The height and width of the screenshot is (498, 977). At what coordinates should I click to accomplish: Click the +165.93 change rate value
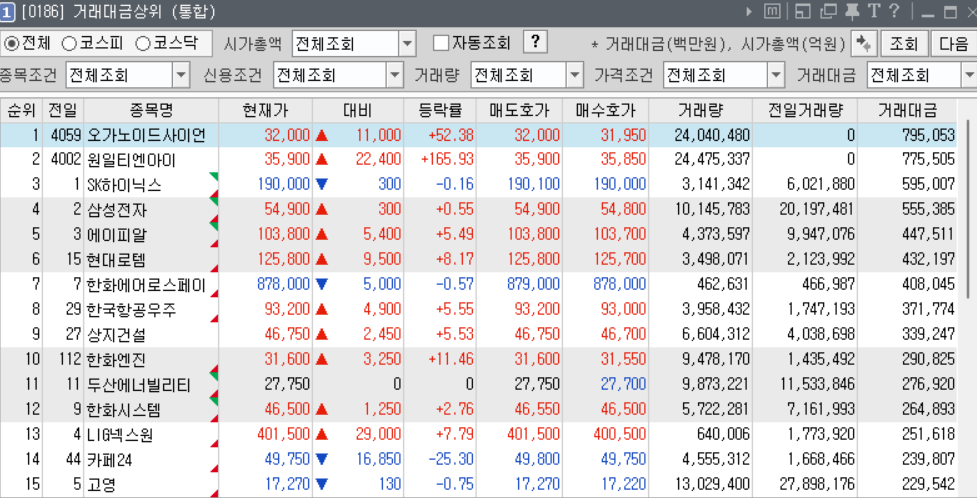click(447, 160)
